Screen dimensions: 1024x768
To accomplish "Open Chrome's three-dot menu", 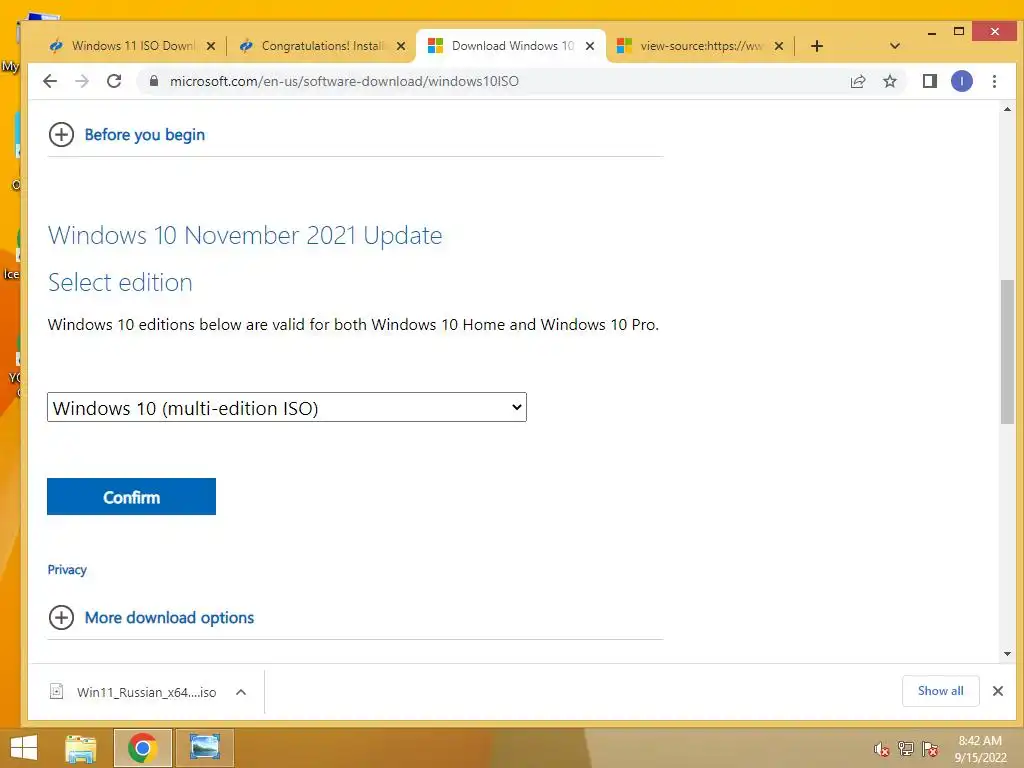I will click(994, 81).
